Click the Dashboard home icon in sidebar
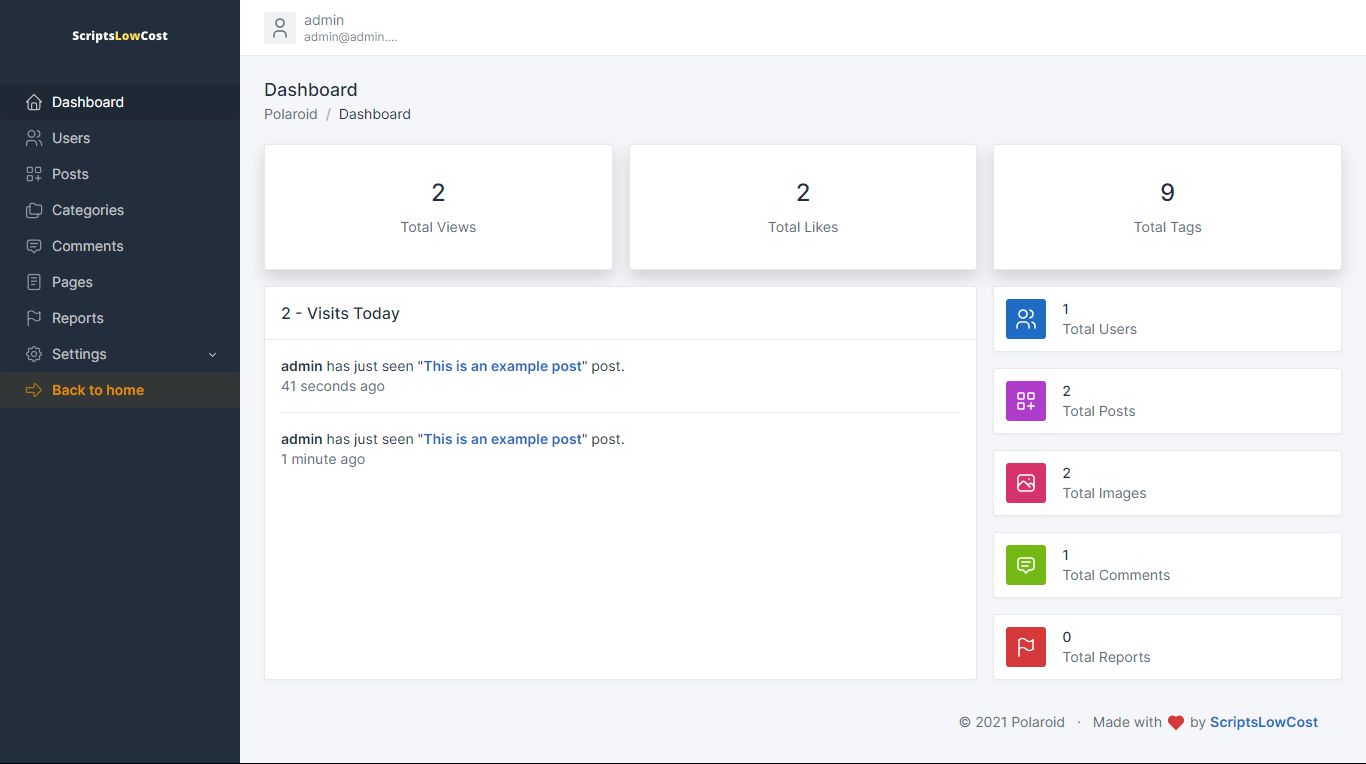Image resolution: width=1366 pixels, height=764 pixels. (x=34, y=102)
